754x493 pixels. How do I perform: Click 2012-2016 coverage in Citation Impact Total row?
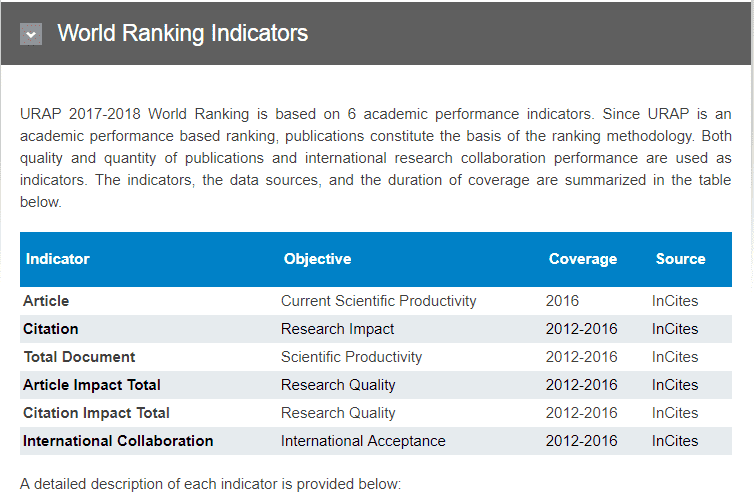(x=581, y=413)
